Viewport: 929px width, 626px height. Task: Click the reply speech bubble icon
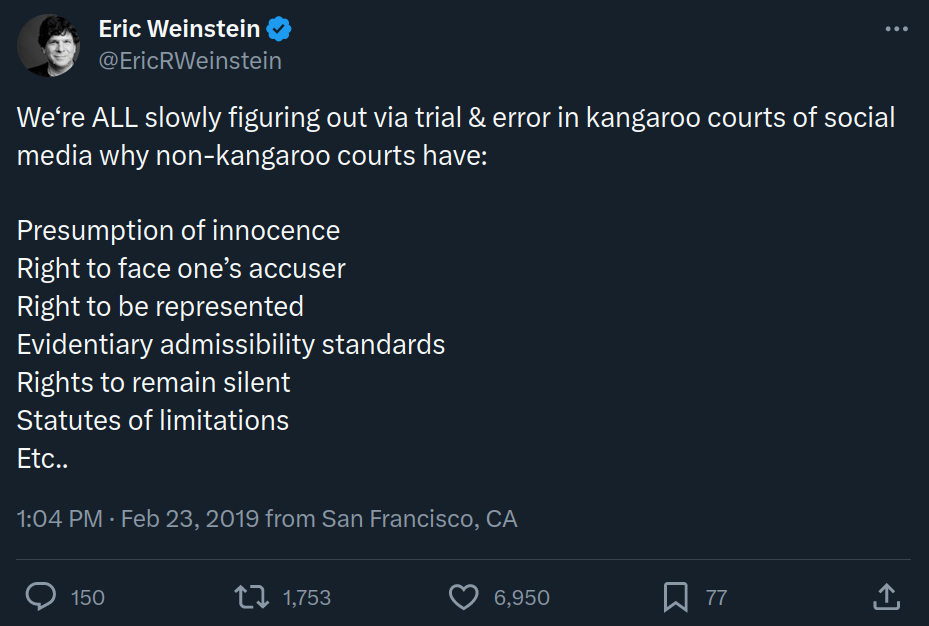point(41,597)
